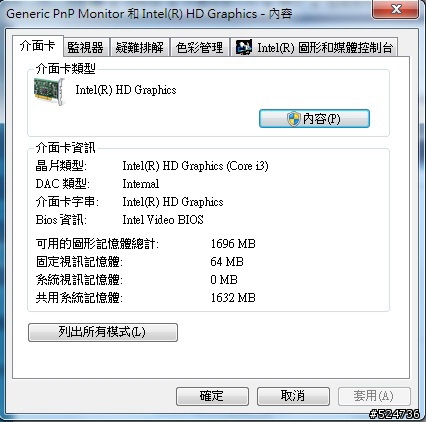The image size is (426, 422).
Task: Open adapter 內容(P) properties
Action: pyautogui.click(x=314, y=119)
